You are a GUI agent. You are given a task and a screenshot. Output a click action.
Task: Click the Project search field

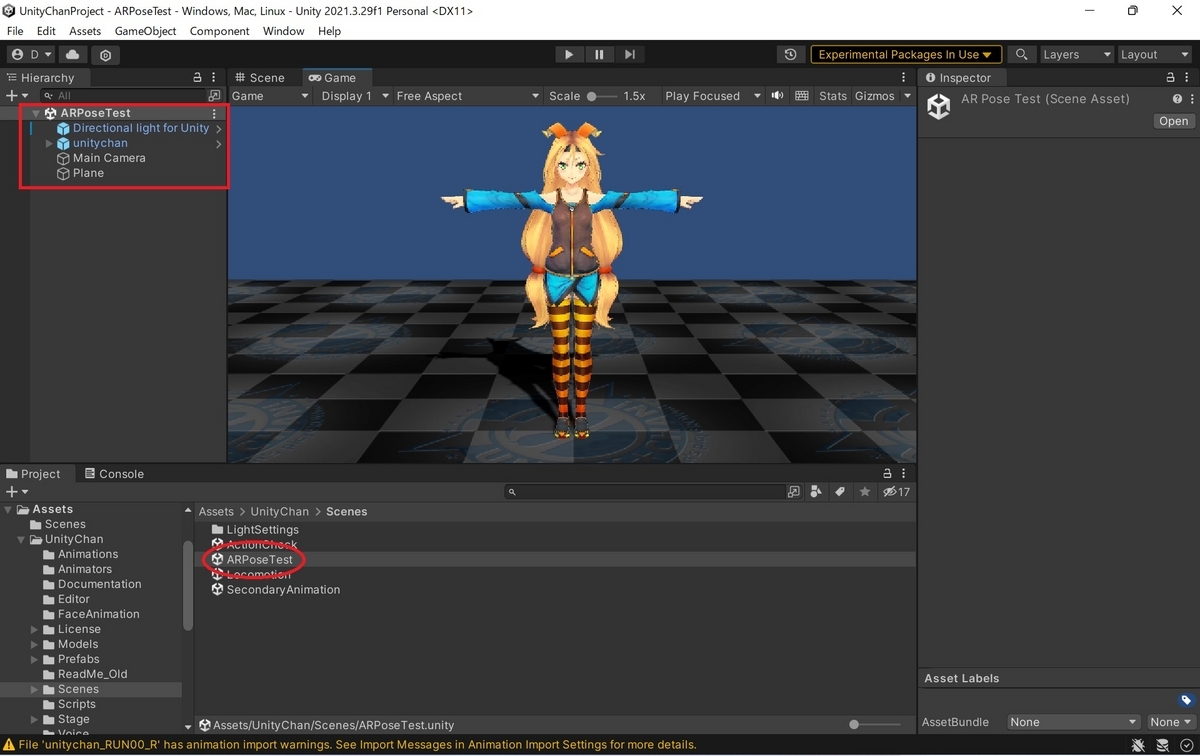pos(645,492)
